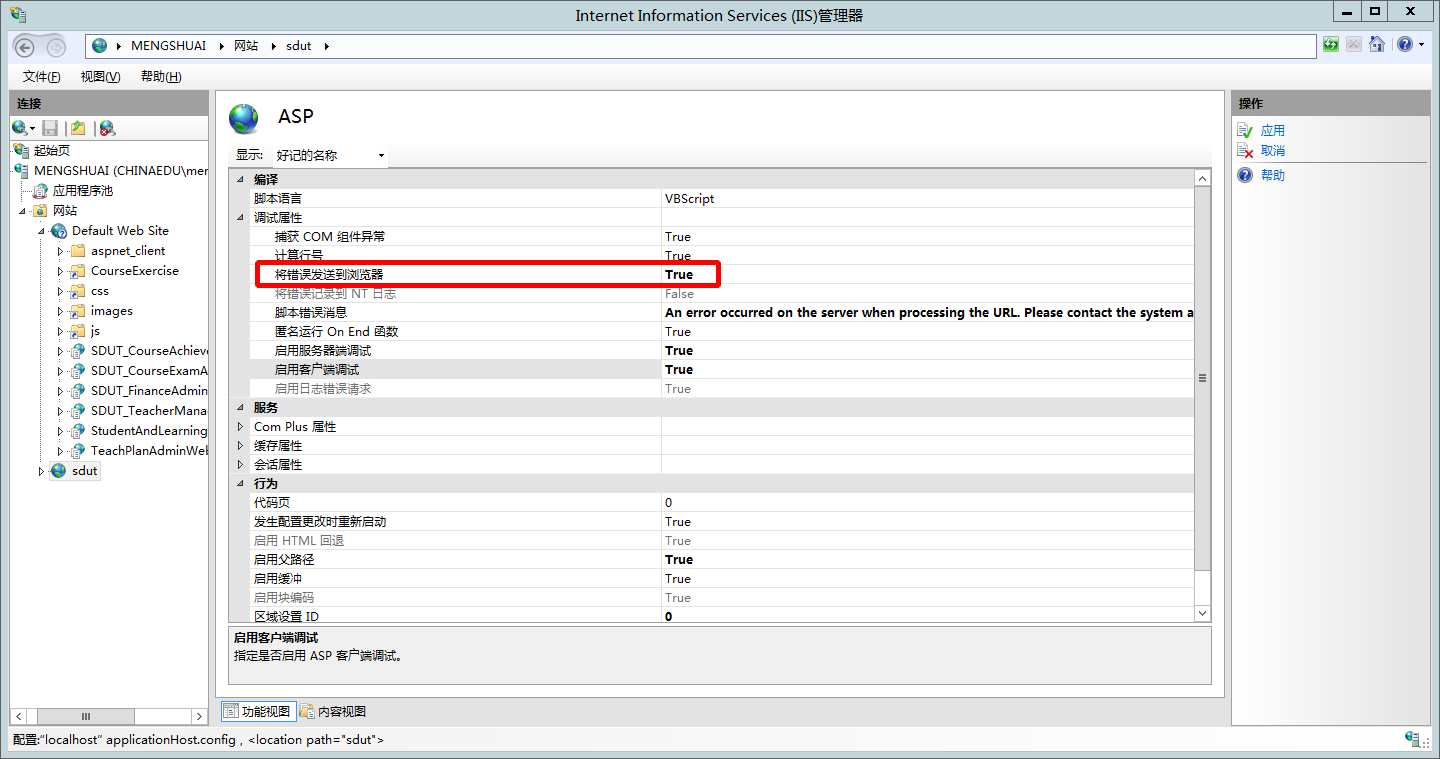Expand Com Plus 属性 group
The height and width of the screenshot is (759, 1440).
coord(240,426)
